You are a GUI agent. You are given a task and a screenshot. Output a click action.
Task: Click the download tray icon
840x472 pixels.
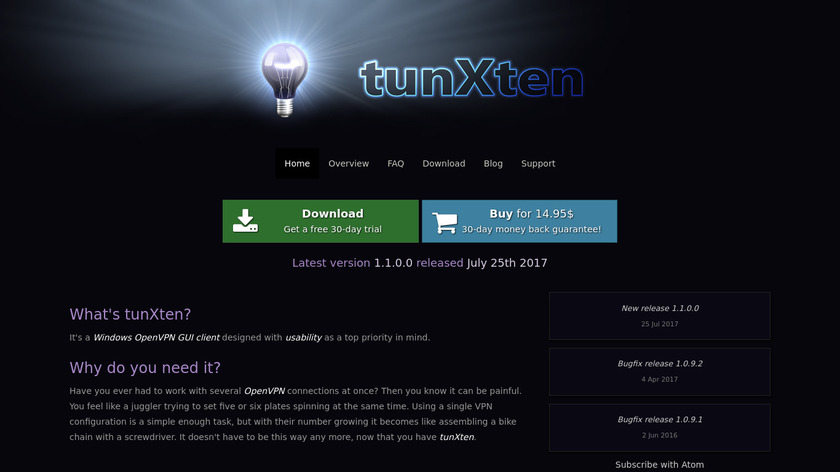(245, 221)
